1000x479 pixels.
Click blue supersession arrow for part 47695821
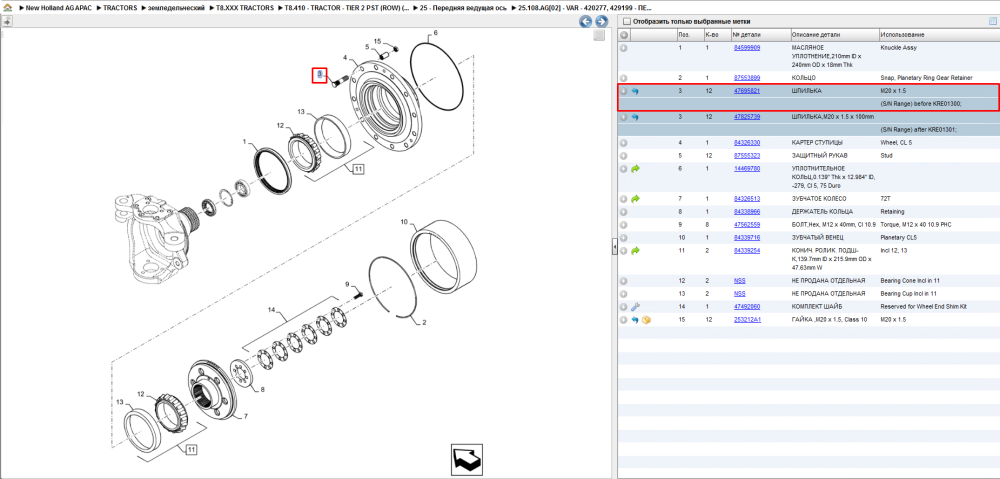[x=635, y=91]
